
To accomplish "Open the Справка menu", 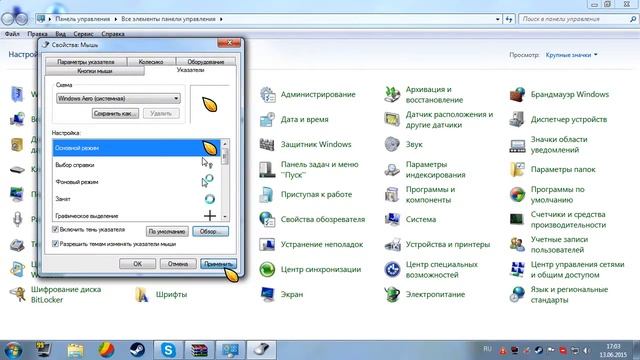I will tap(113, 34).
